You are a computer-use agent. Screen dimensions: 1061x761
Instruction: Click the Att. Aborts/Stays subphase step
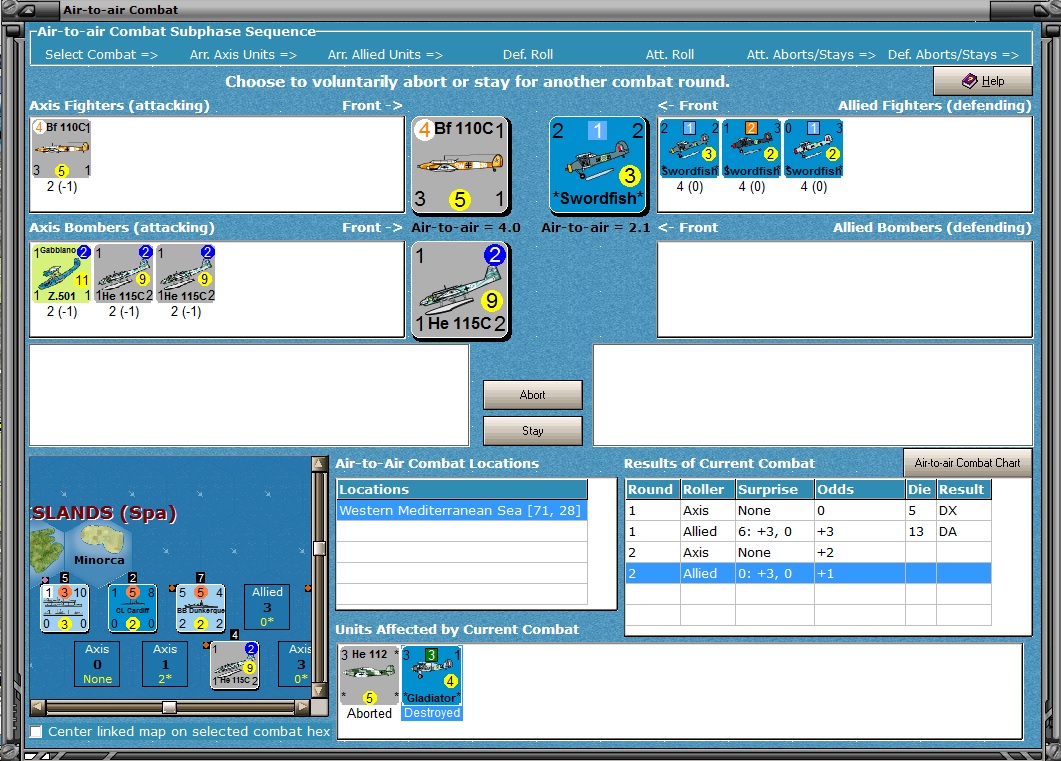(x=811, y=55)
